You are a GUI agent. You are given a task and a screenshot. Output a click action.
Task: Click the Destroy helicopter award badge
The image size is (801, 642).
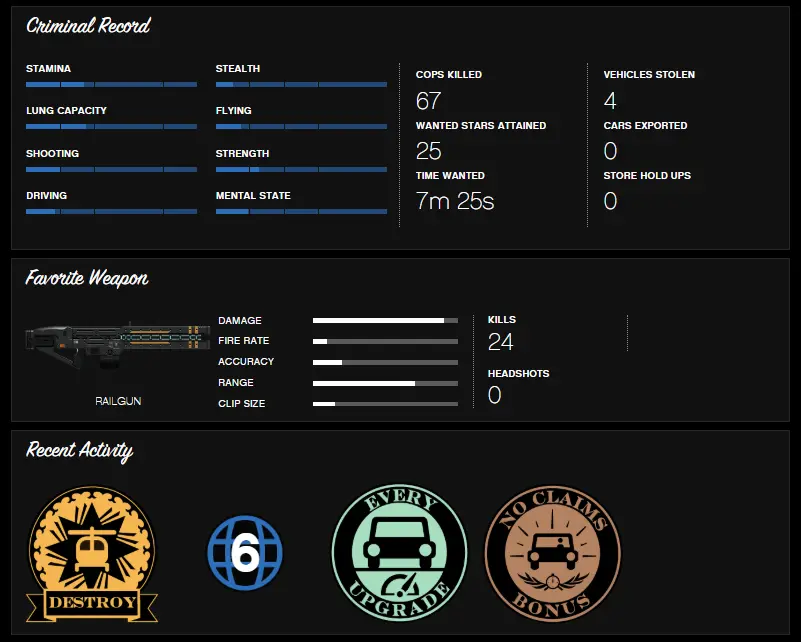click(x=92, y=554)
